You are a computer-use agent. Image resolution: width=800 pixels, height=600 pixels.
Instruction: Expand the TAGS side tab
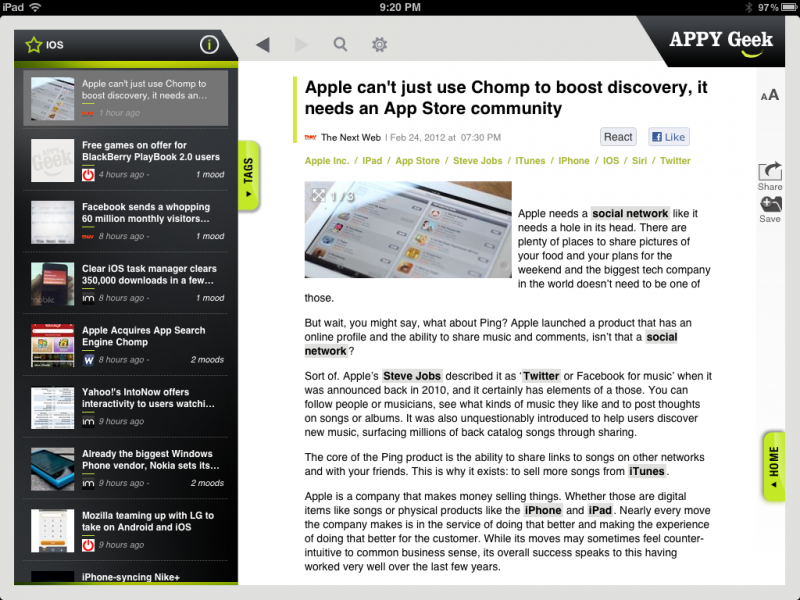pos(248,176)
